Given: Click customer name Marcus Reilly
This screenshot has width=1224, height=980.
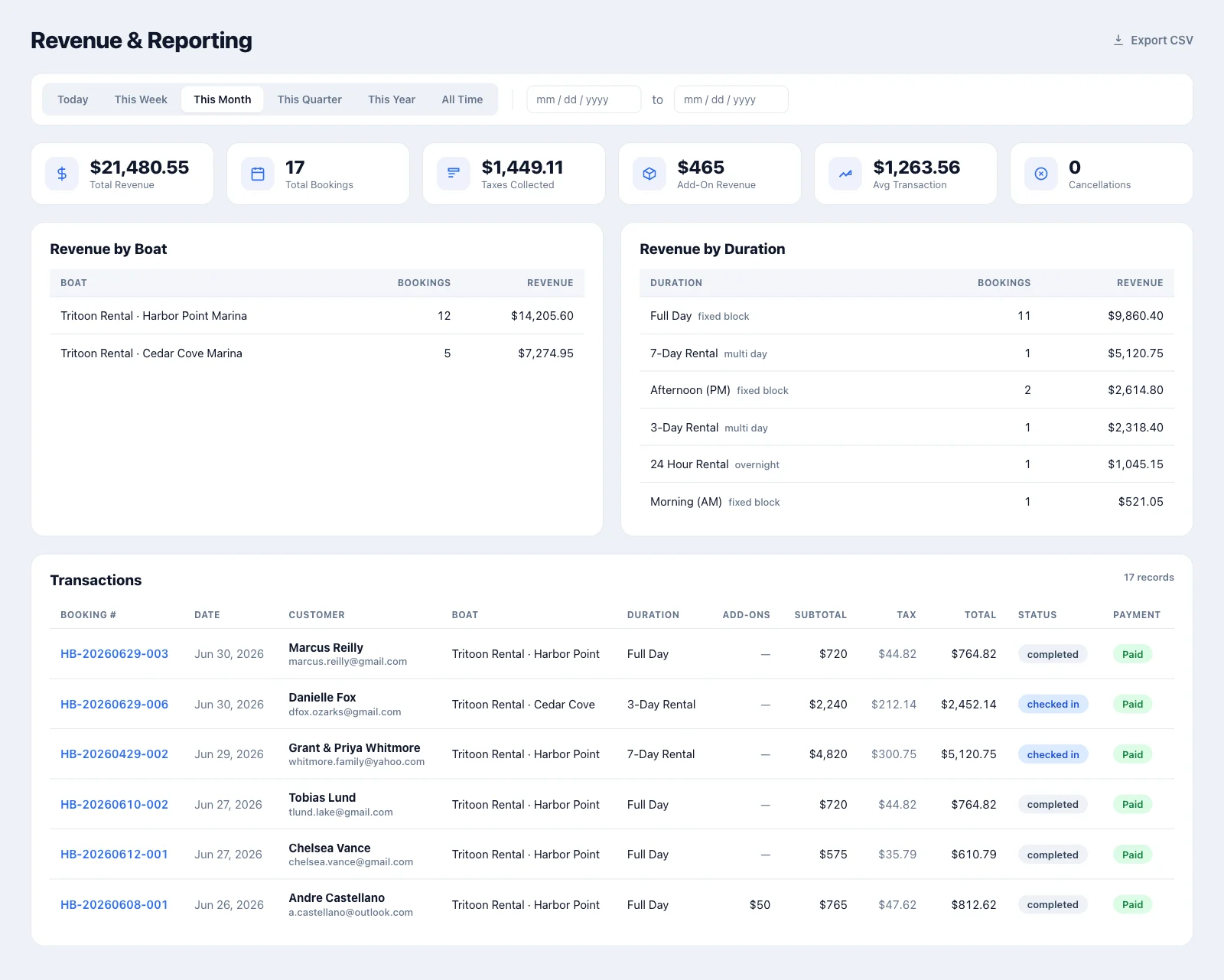Looking at the screenshot, I should (x=326, y=648).
